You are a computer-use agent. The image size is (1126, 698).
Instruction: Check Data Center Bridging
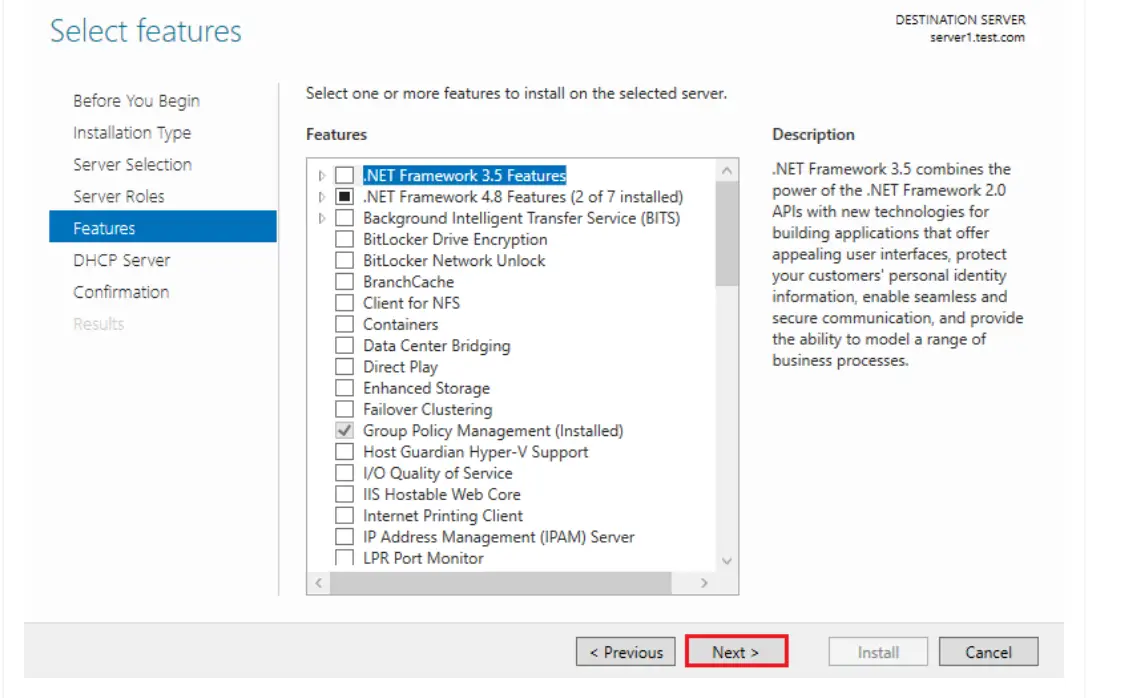tap(345, 345)
